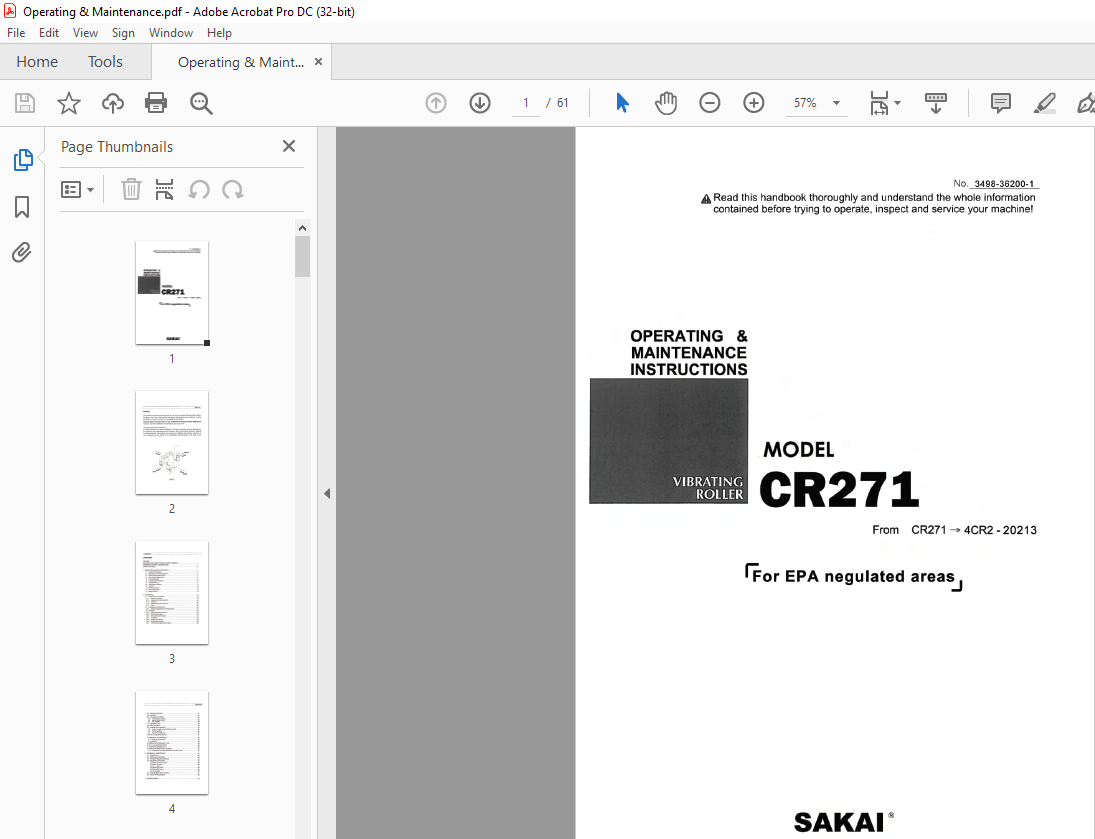Switch to the Home tab
The width and height of the screenshot is (1095, 839).
(x=37, y=61)
